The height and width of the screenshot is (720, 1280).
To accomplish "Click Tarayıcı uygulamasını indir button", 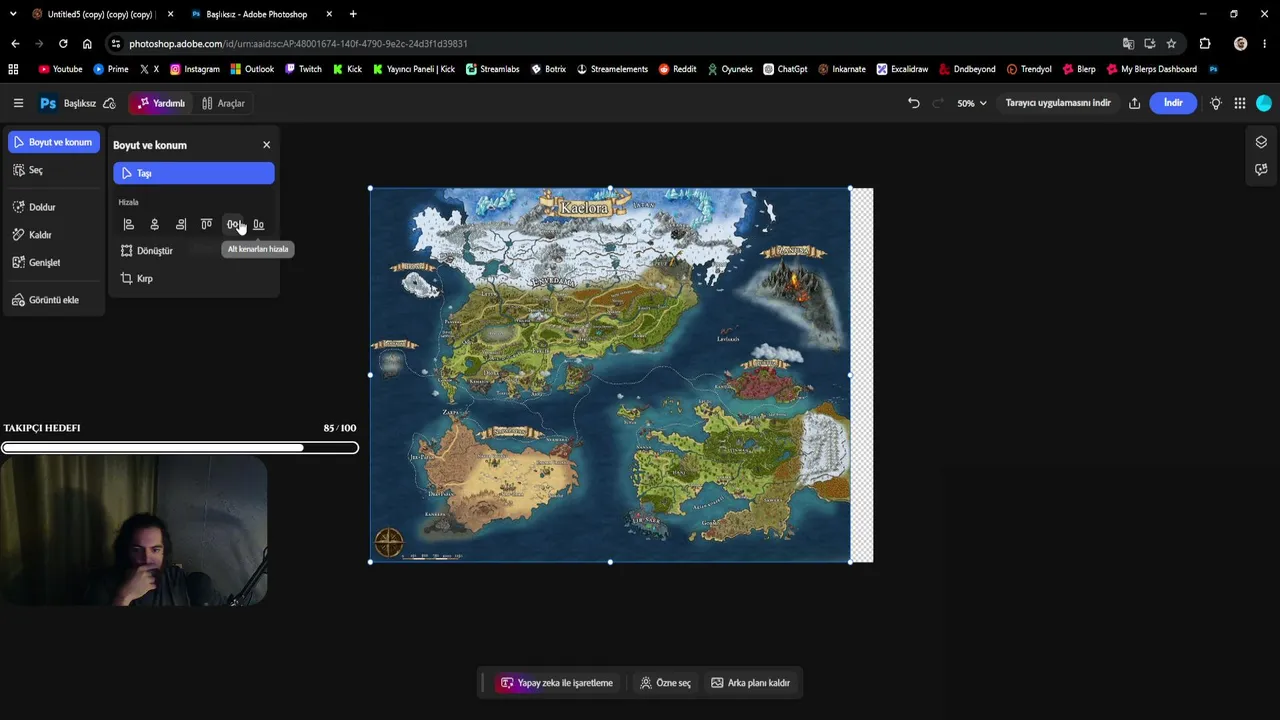I will [x=1058, y=103].
